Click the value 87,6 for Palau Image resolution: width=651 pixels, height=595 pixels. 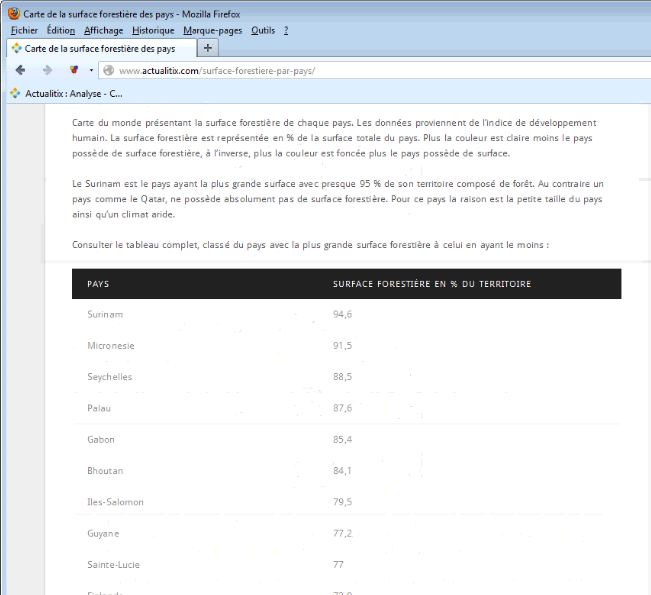point(342,408)
